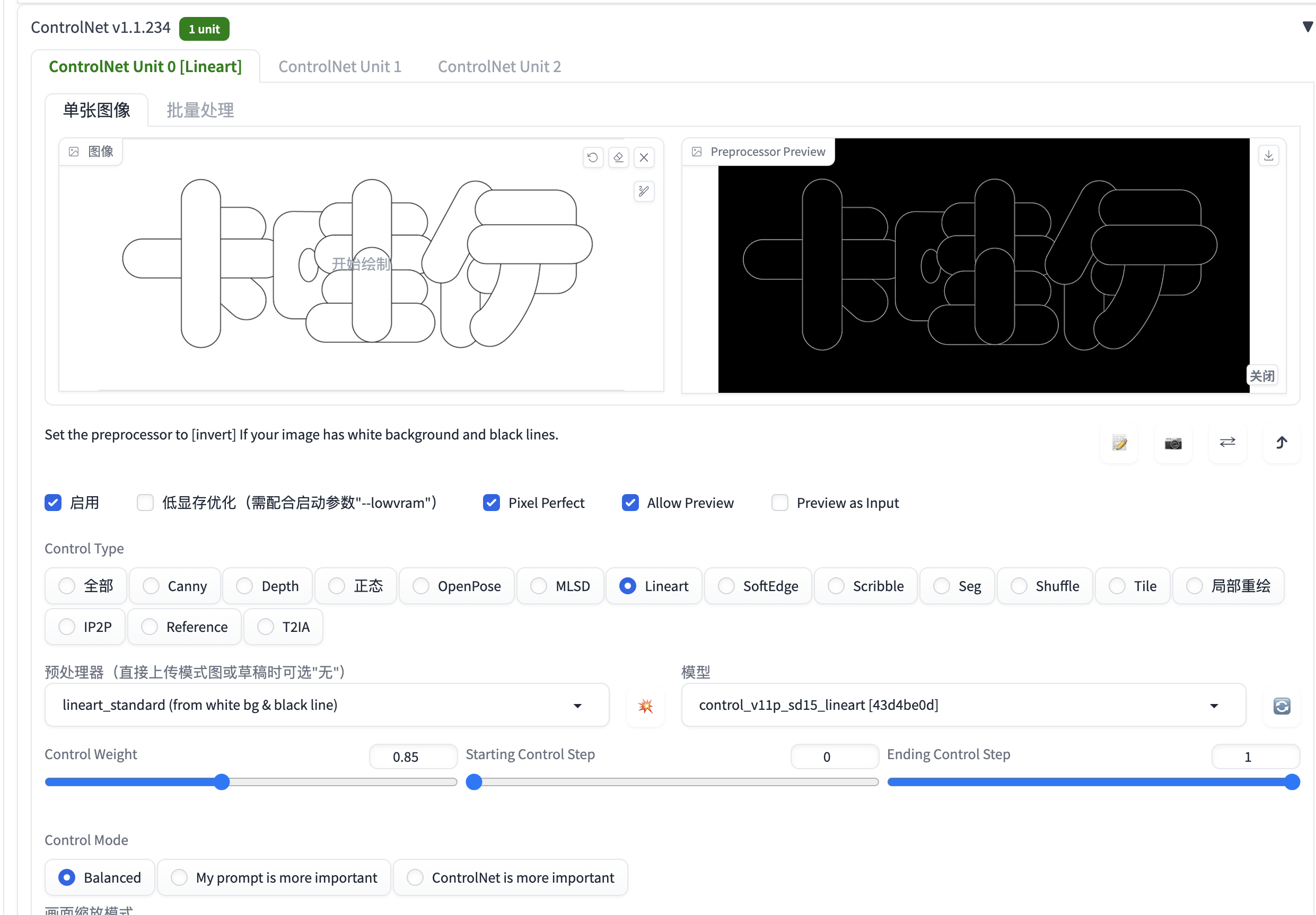
Task: Open the control_v11p_sd15_lineart model dropdown
Action: (963, 705)
